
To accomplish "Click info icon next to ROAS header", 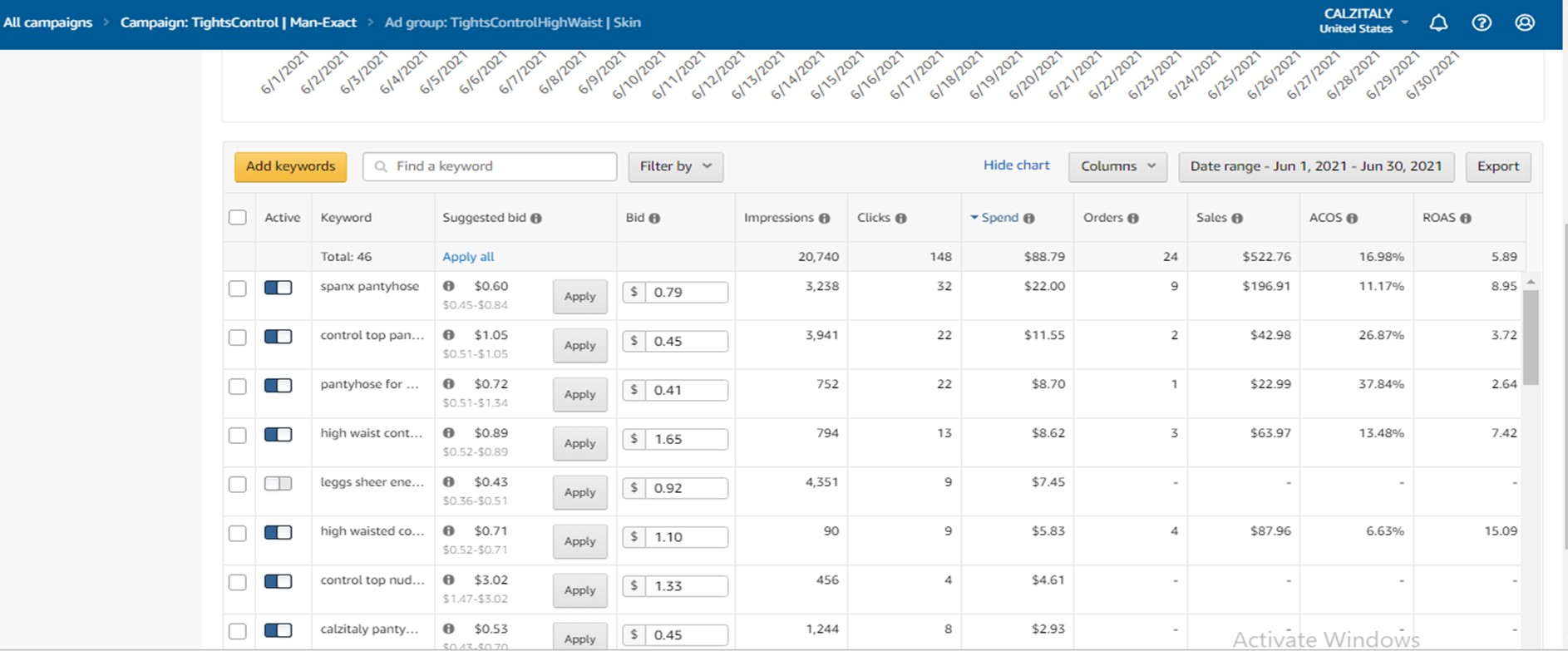I will click(1465, 218).
